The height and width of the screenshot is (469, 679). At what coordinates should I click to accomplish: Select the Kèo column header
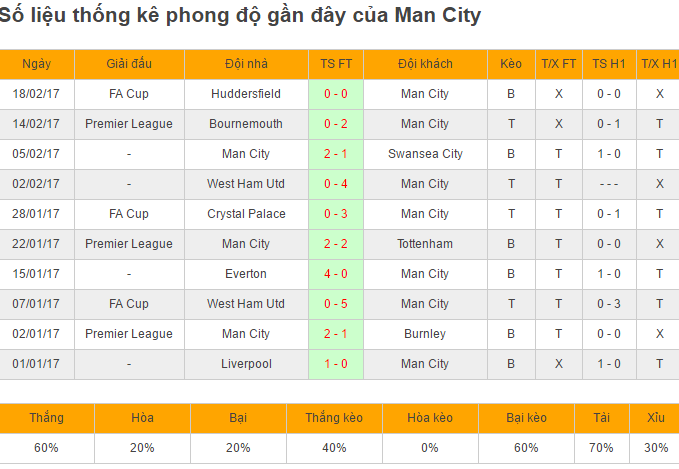tap(511, 64)
